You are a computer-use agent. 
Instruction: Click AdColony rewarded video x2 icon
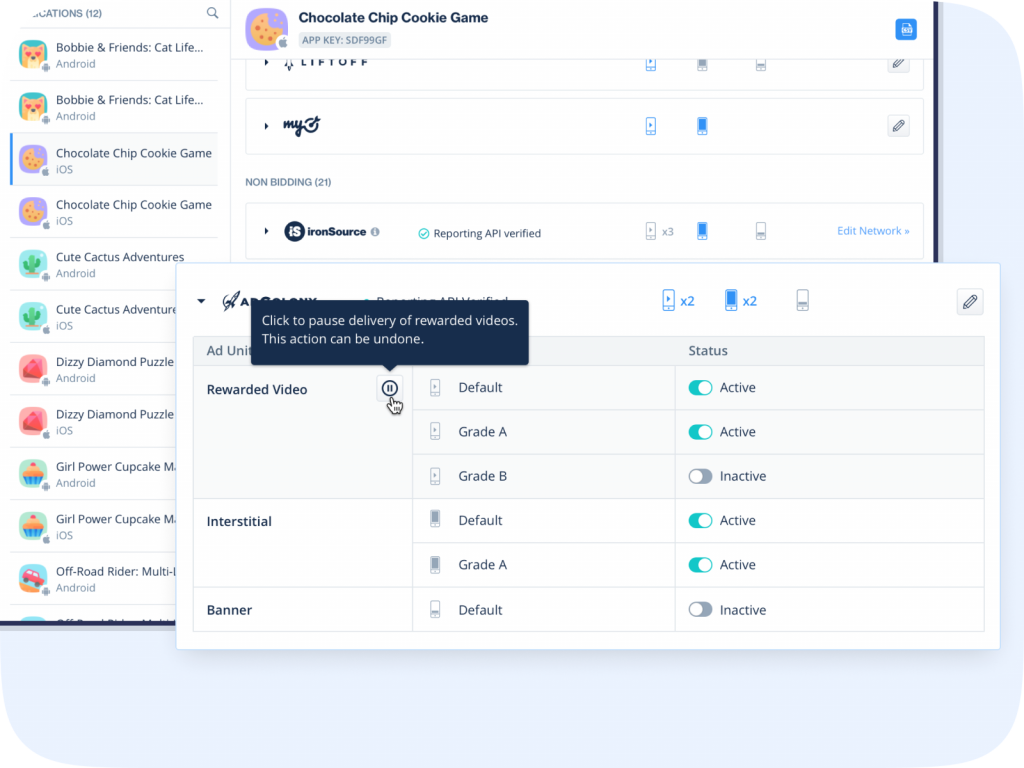(x=678, y=300)
